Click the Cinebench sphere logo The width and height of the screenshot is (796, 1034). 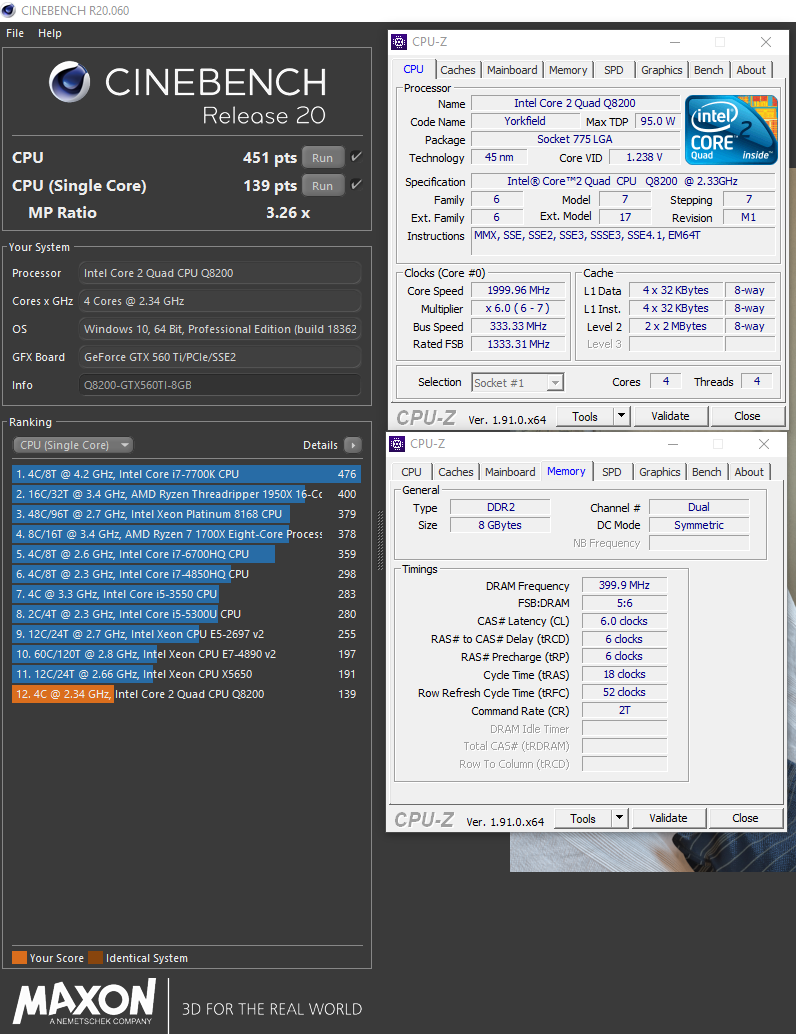(69, 82)
